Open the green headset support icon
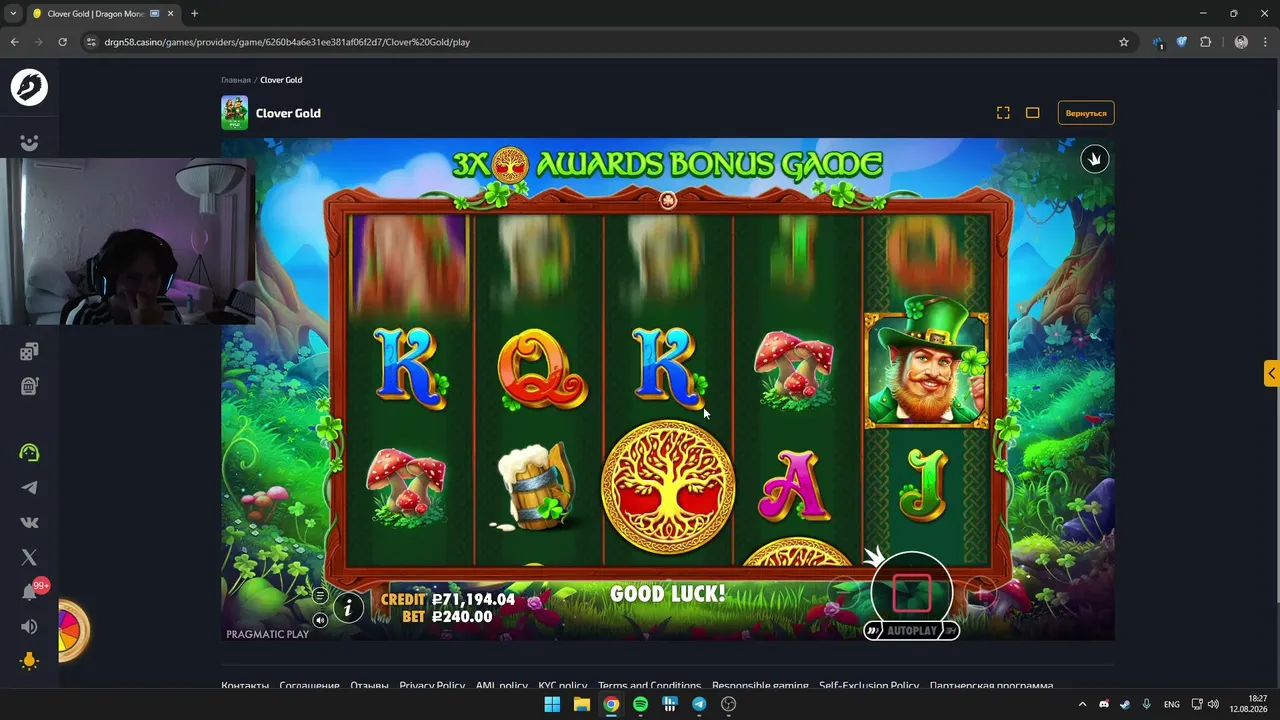This screenshot has width=1280, height=720. click(29, 453)
